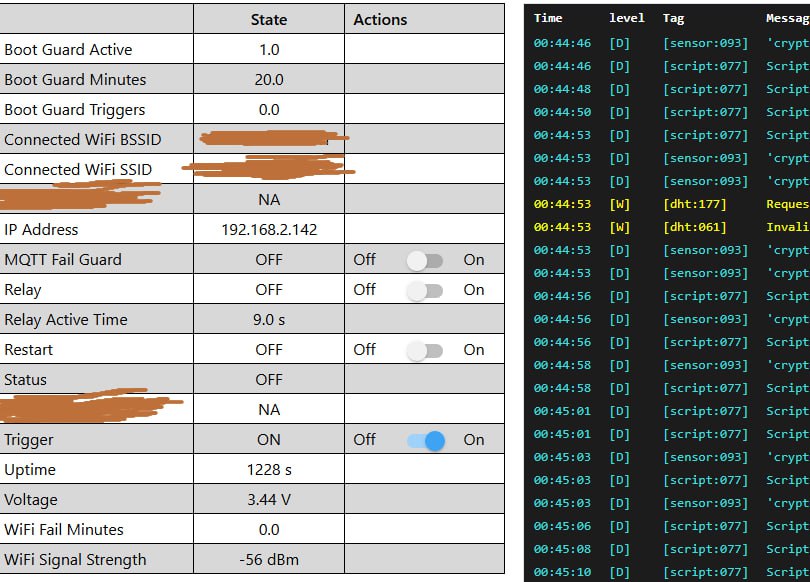This screenshot has width=810, height=582.
Task: Click On label in MQTT Fail Guard row
Action: click(474, 259)
